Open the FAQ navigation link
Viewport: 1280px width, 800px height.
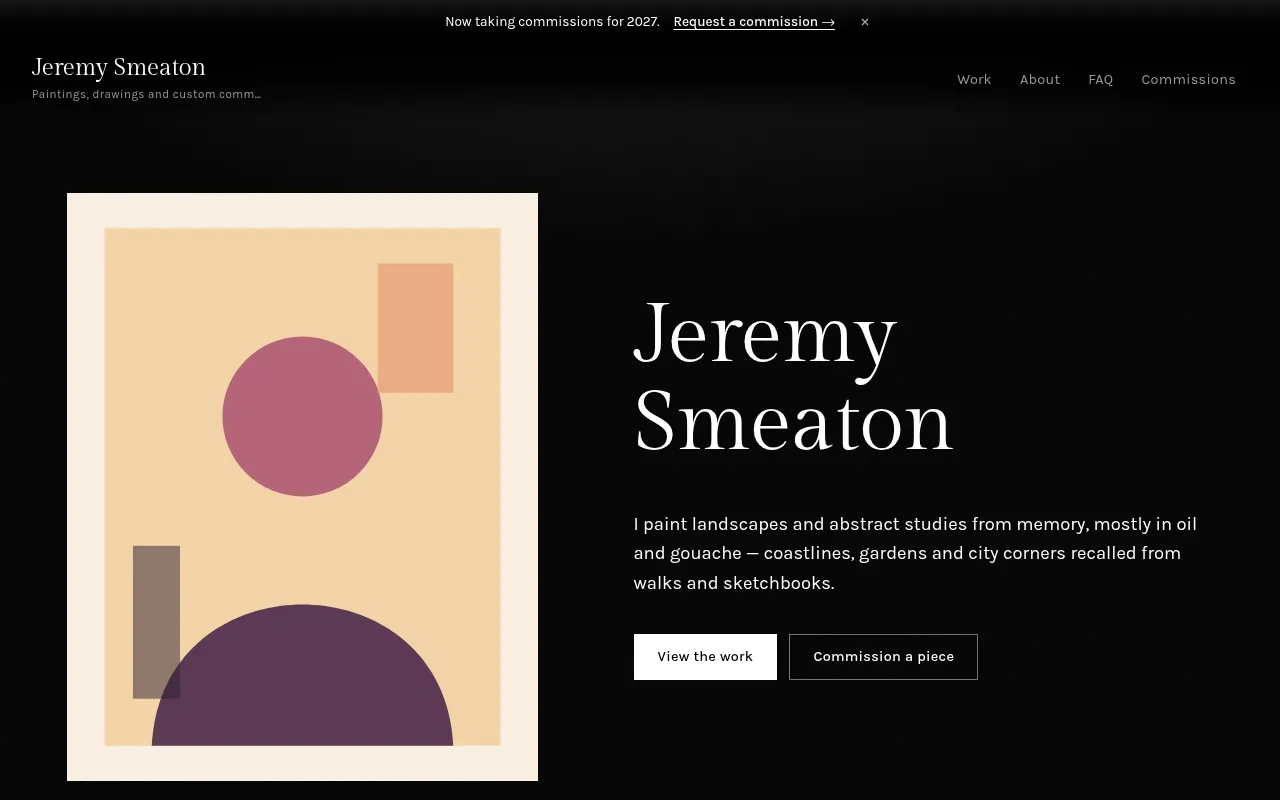click(x=1101, y=79)
